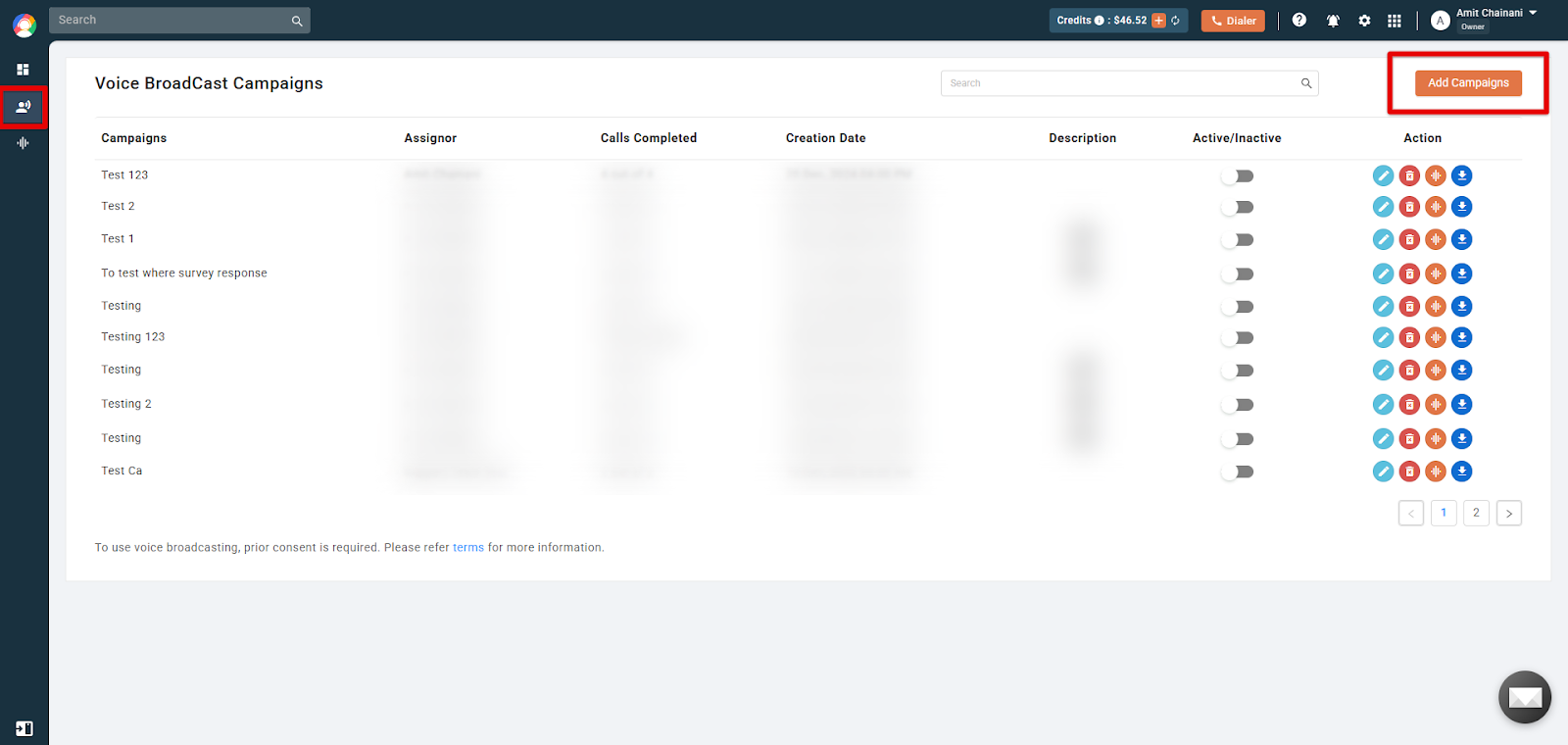Toggle active switch for Test 123
This screenshot has width=1568, height=745.
pyautogui.click(x=1238, y=176)
